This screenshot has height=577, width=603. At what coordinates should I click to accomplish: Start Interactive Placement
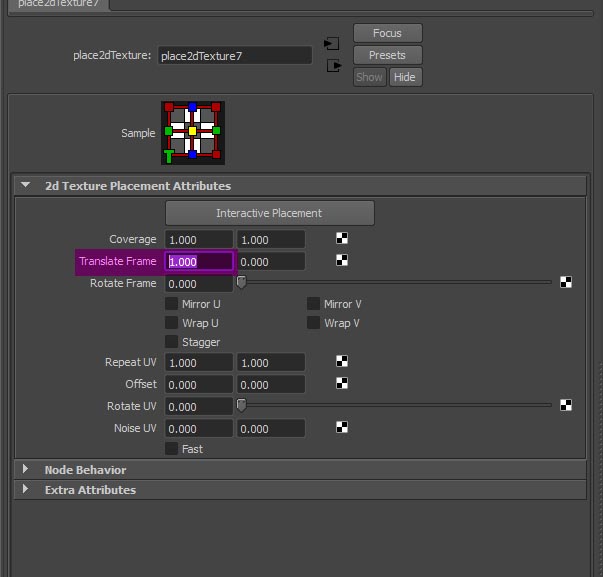[x=270, y=213]
